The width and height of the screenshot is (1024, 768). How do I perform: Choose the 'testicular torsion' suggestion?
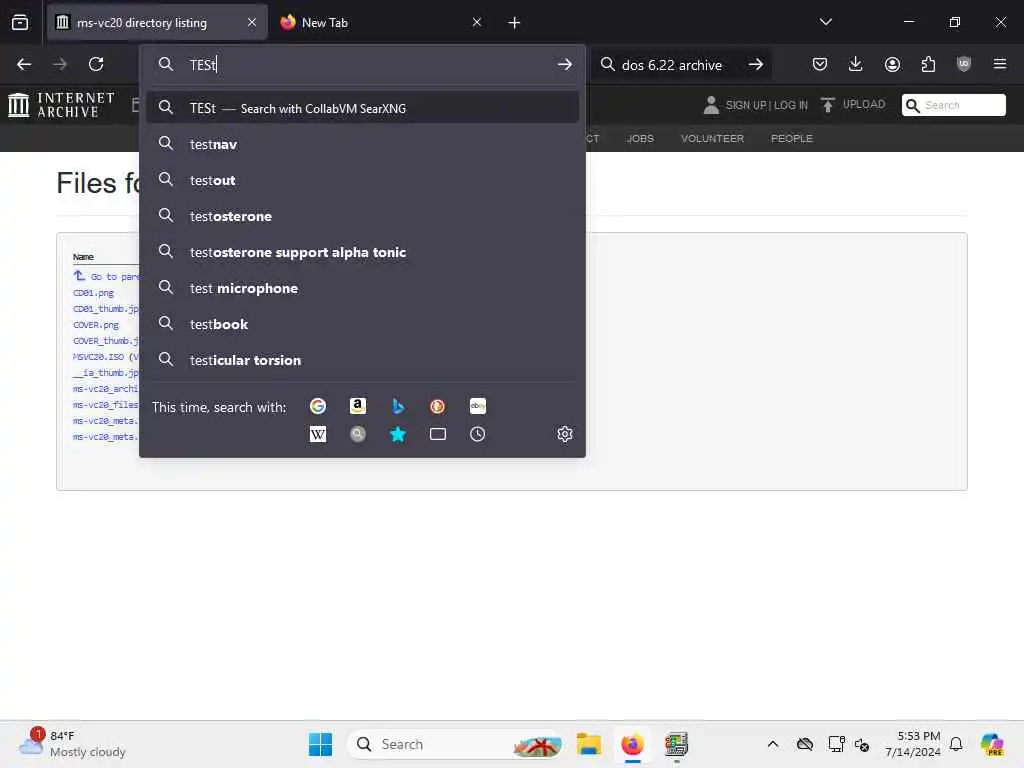pos(362,359)
